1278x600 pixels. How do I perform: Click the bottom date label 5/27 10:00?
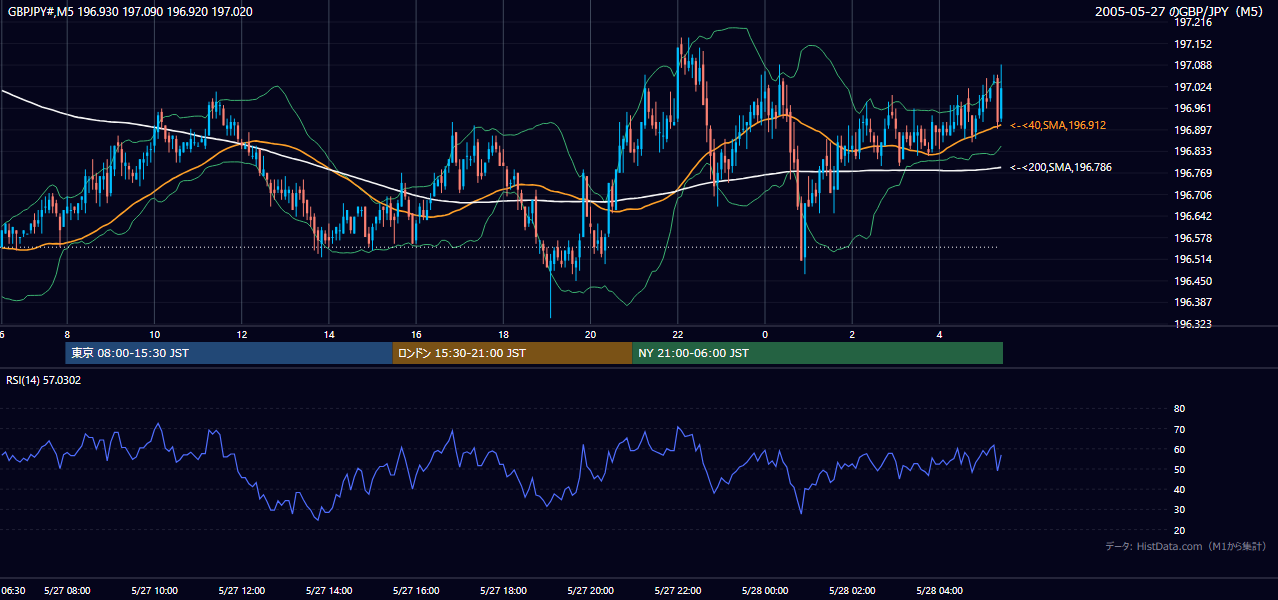tap(154, 591)
